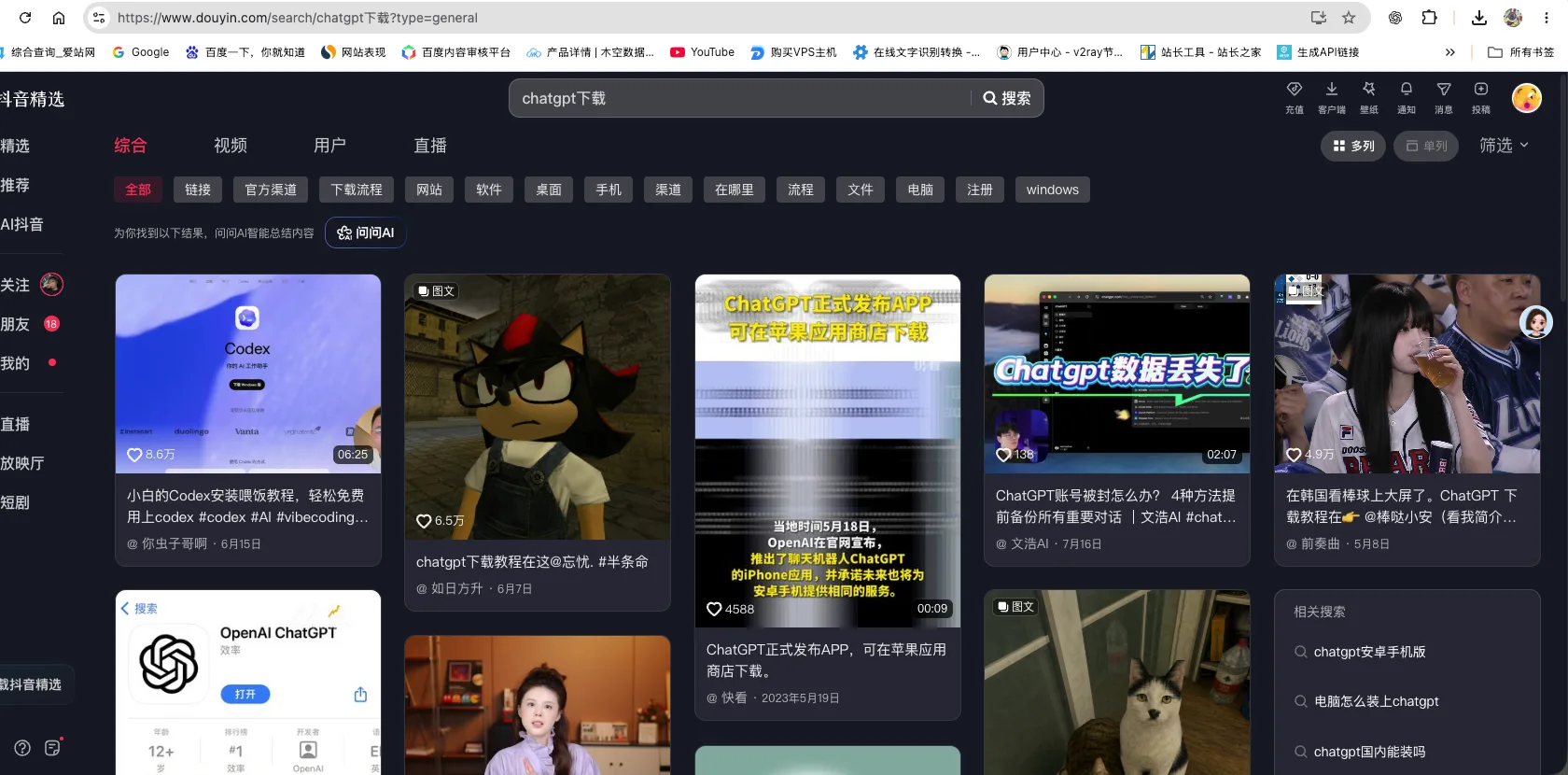Select the 视频 search tab

[231, 145]
